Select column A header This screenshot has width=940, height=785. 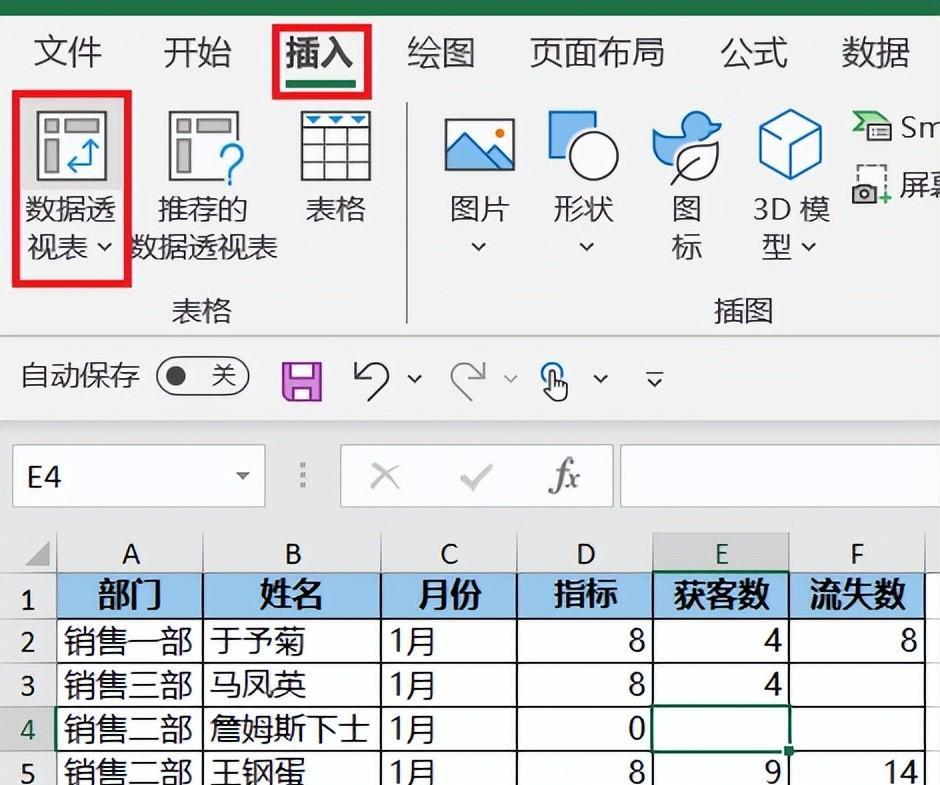[130, 553]
